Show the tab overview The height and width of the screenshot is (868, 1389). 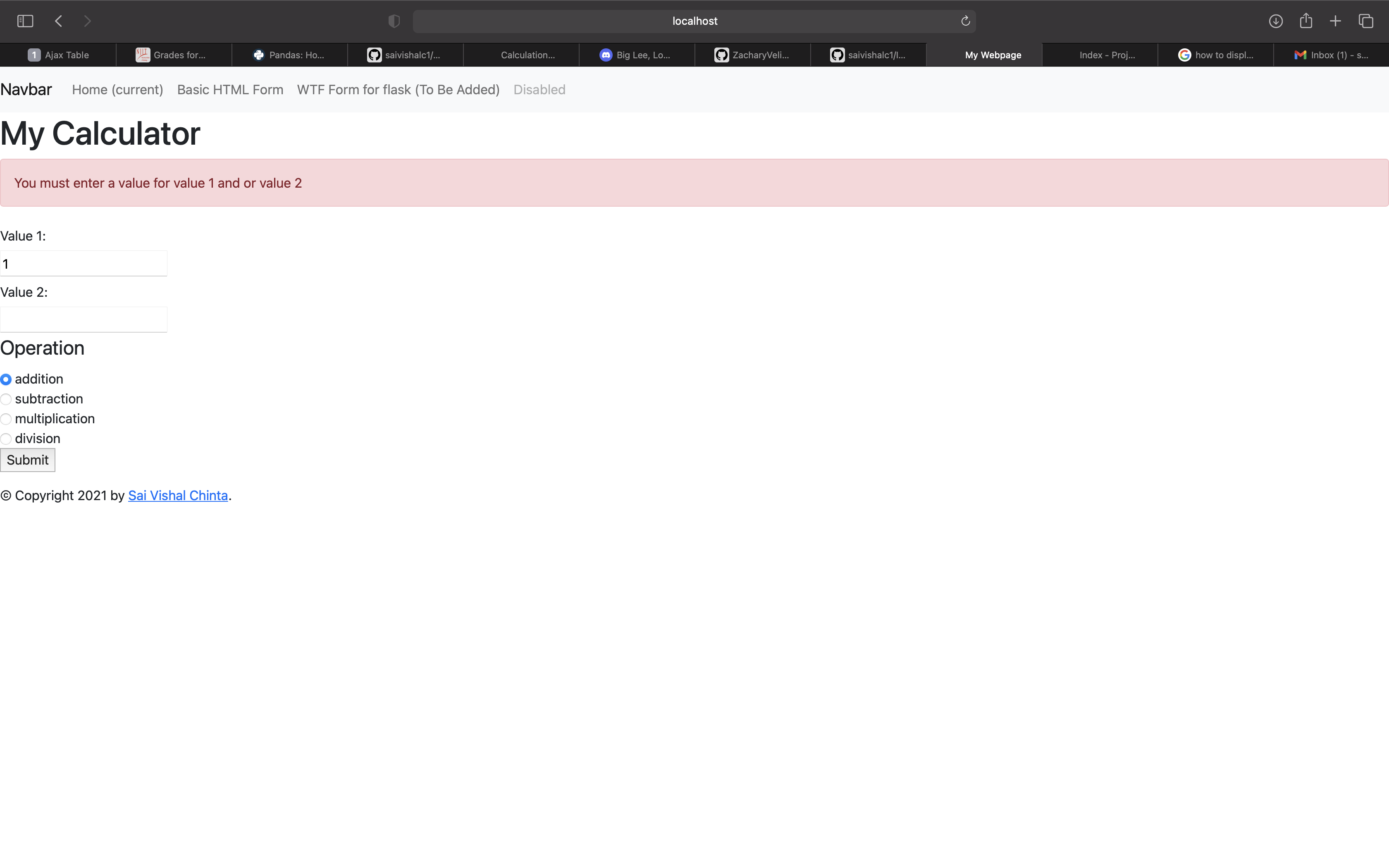click(x=1365, y=21)
